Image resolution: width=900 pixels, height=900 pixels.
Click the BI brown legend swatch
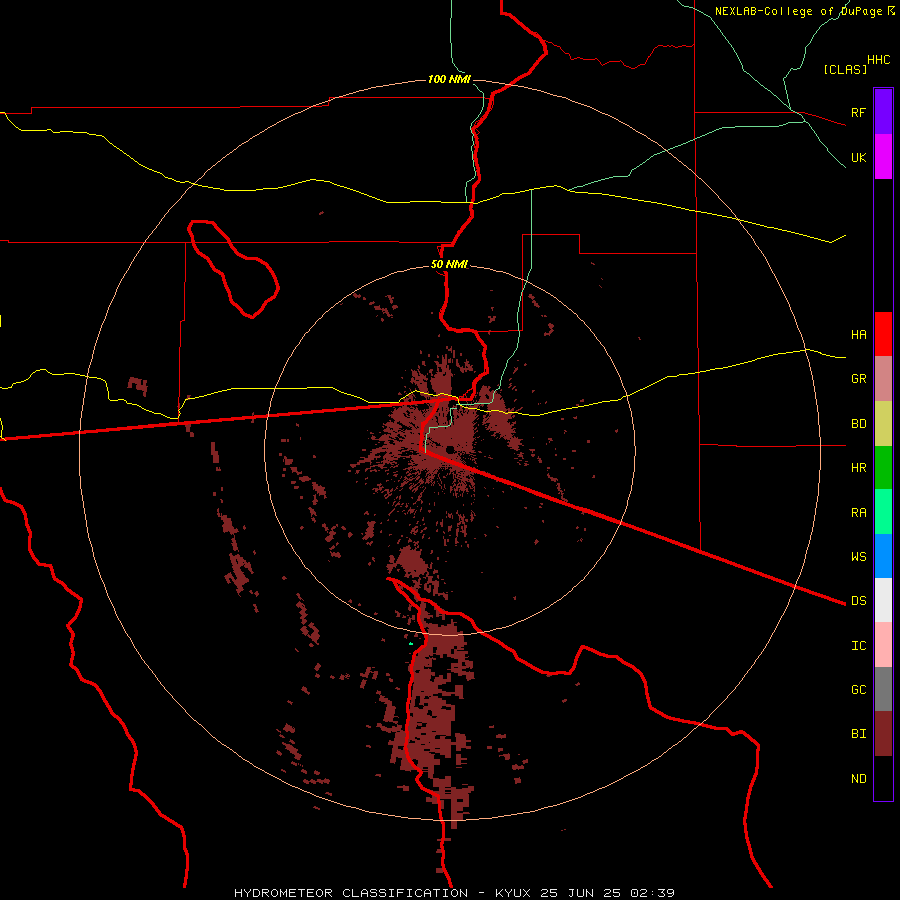pos(883,734)
